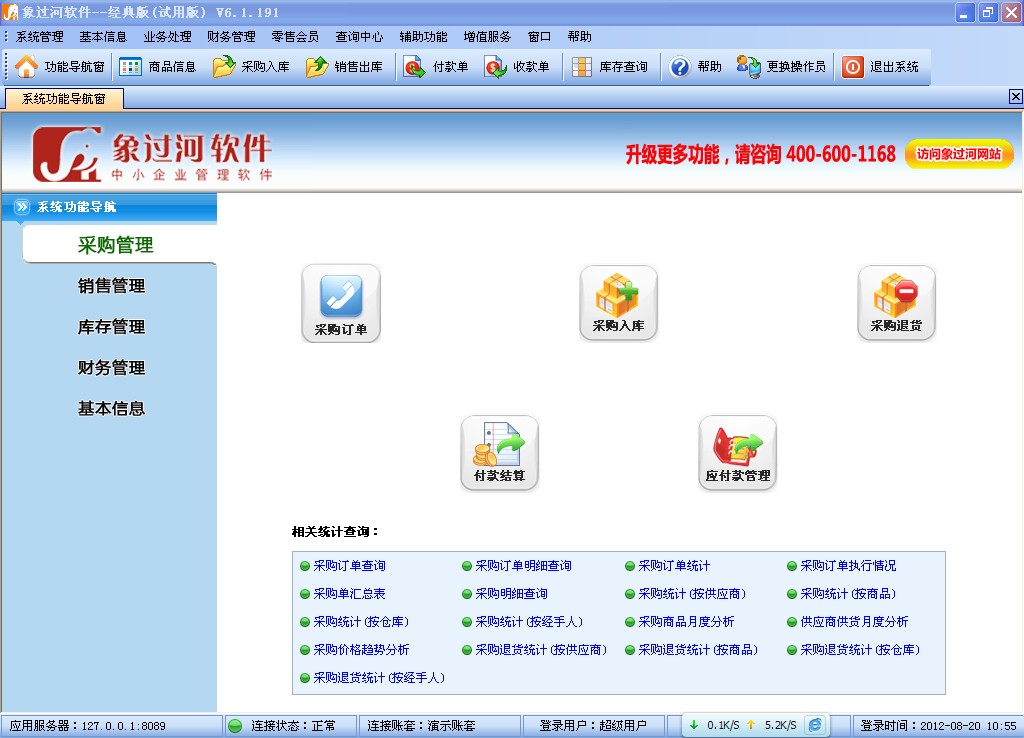Viewport: 1024px width, 738px height.
Task: Open the 查询中心 menu
Action: [x=359, y=37]
